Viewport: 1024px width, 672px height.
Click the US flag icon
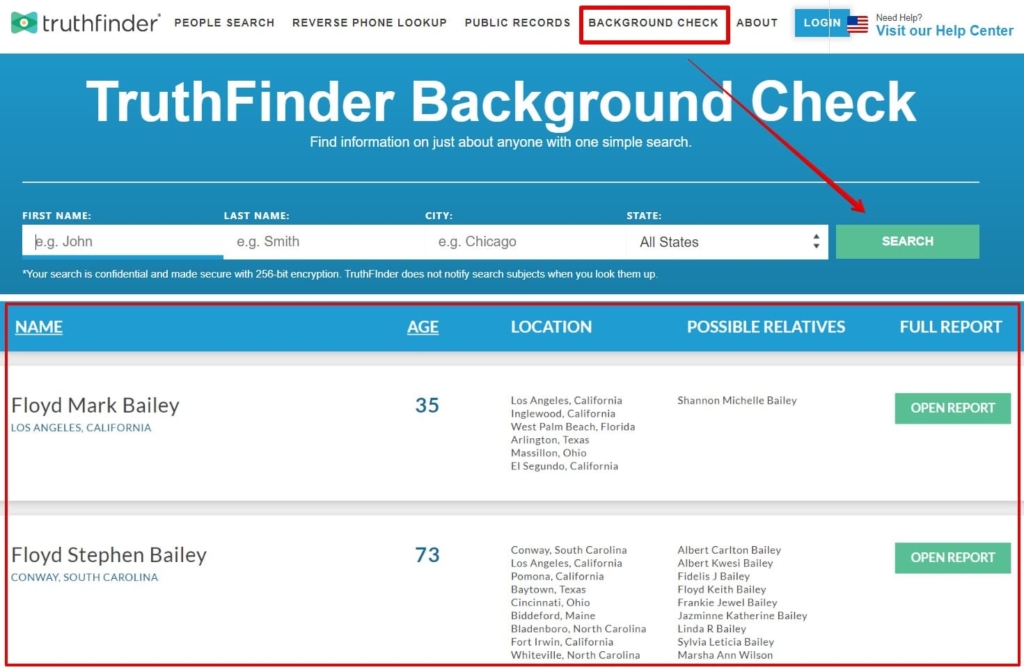click(857, 24)
